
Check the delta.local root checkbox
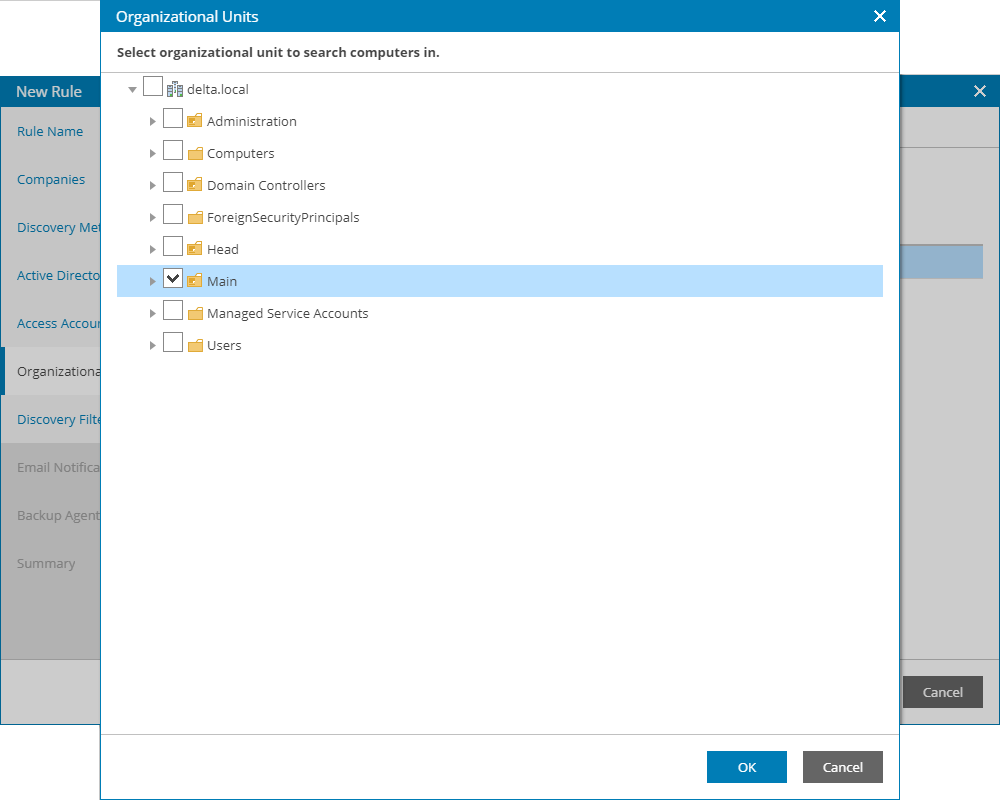[153, 88]
